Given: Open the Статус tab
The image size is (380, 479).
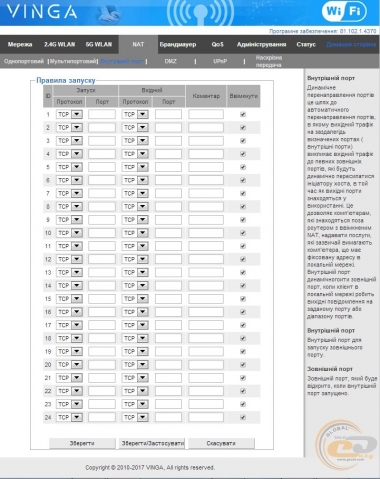Looking at the screenshot, I should [x=306, y=44].
